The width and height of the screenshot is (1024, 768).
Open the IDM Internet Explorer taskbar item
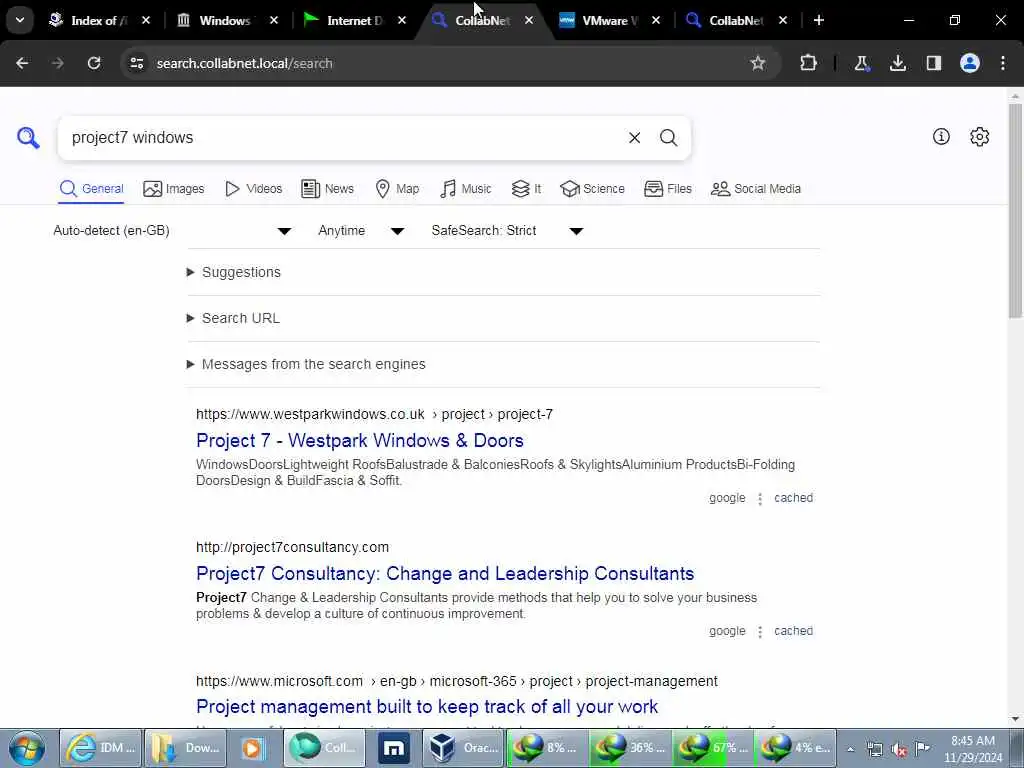101,748
